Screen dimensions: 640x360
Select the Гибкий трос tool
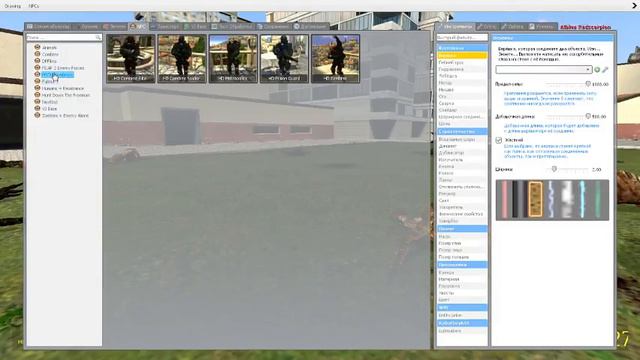[462, 62]
